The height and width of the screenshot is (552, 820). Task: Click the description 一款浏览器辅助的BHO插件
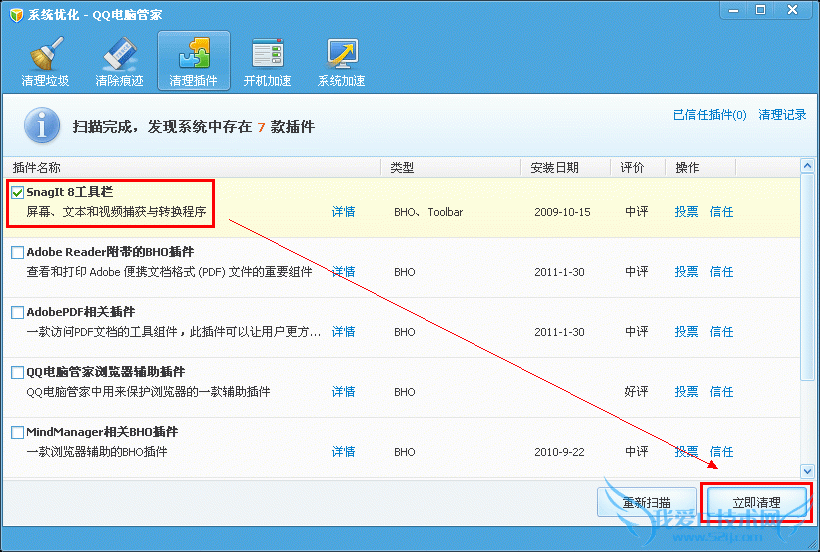[97, 452]
